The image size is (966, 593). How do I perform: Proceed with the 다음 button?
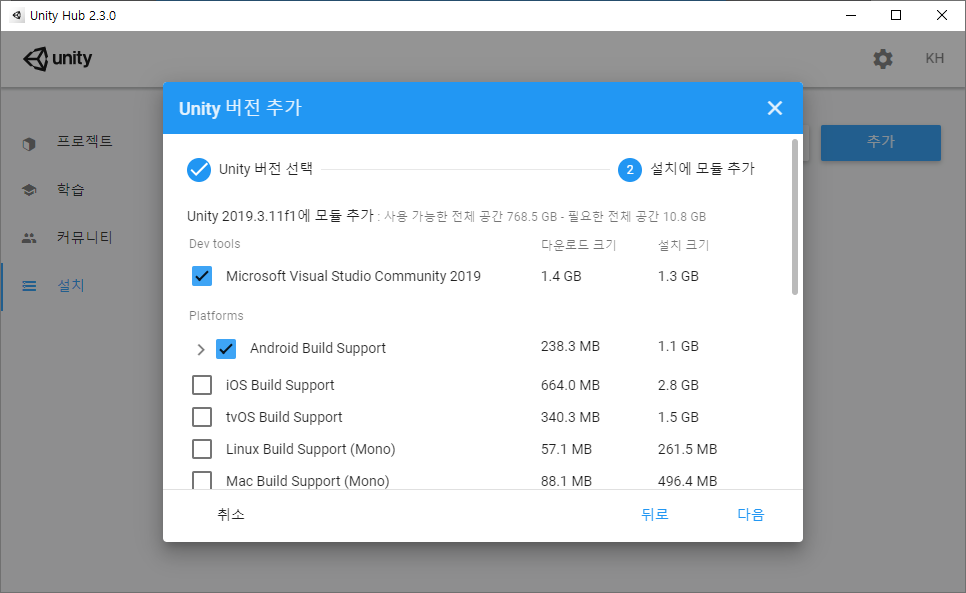(x=750, y=514)
